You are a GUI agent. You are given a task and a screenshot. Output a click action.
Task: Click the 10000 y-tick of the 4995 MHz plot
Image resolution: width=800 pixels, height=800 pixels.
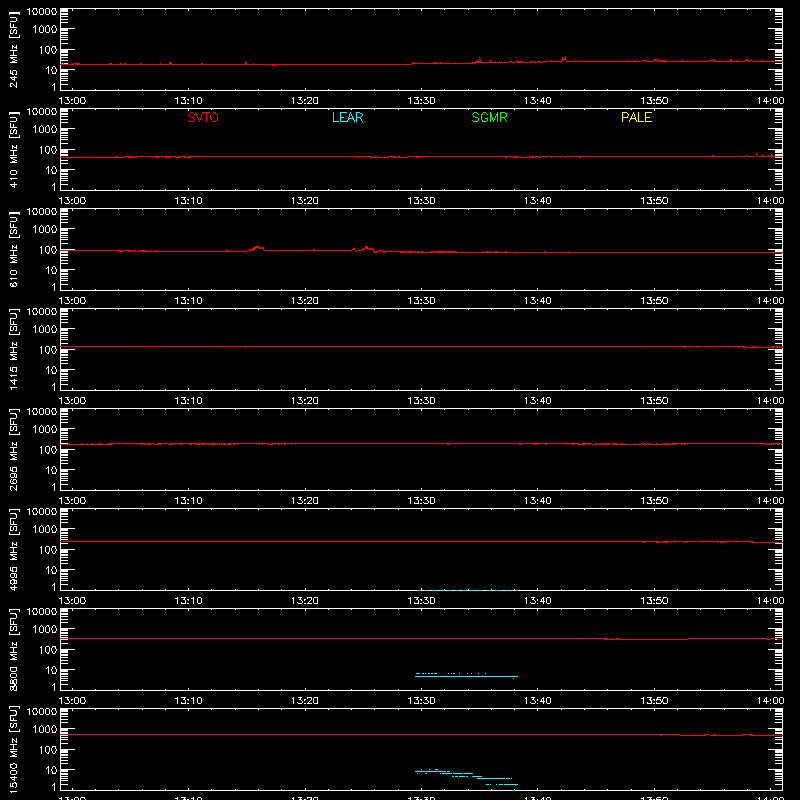click(42, 512)
